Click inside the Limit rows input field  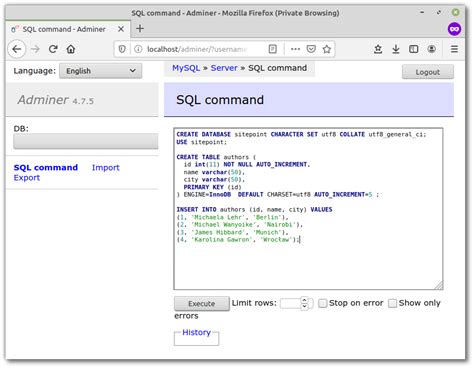point(291,303)
